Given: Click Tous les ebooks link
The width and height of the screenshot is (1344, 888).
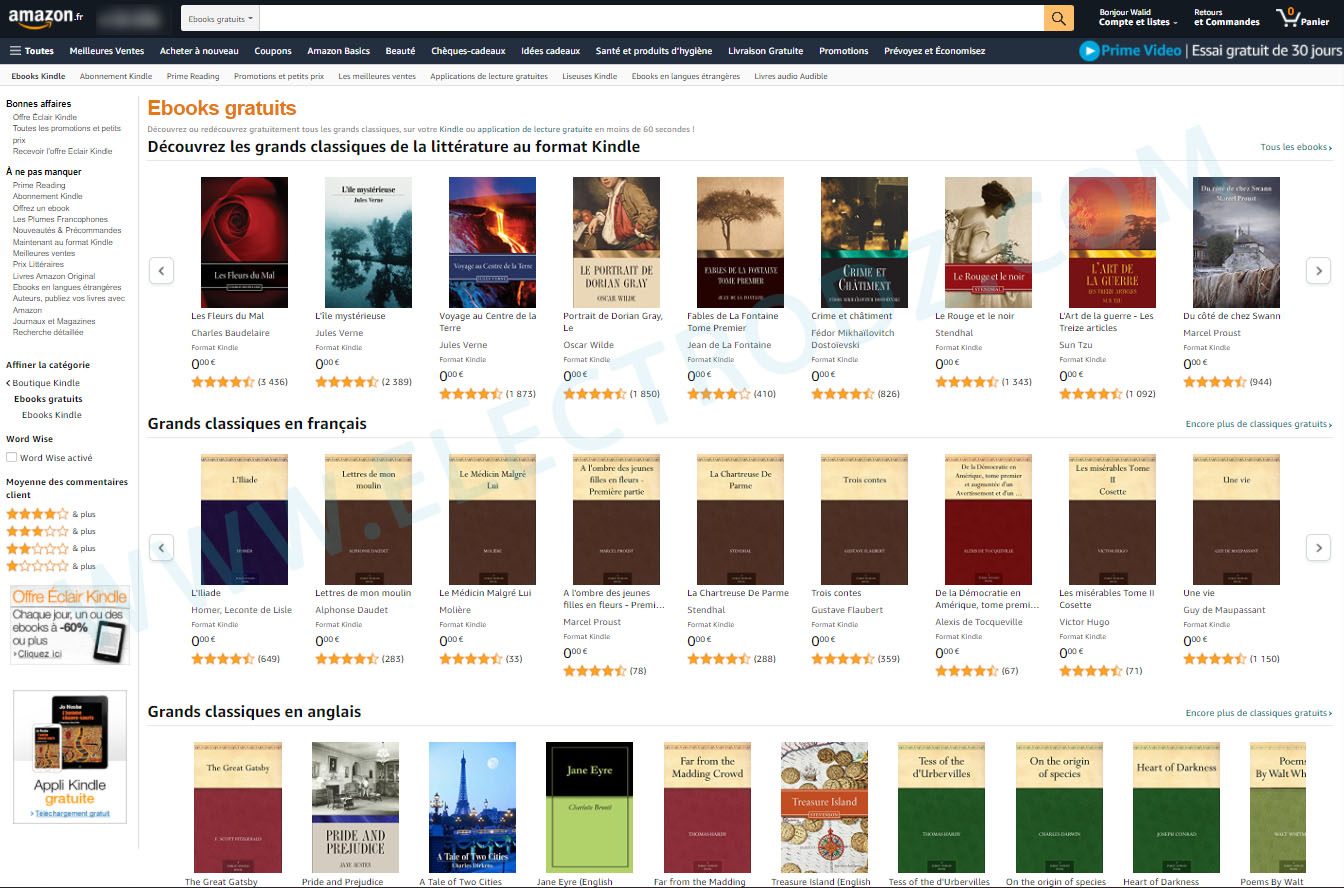Looking at the screenshot, I should pos(1296,147).
